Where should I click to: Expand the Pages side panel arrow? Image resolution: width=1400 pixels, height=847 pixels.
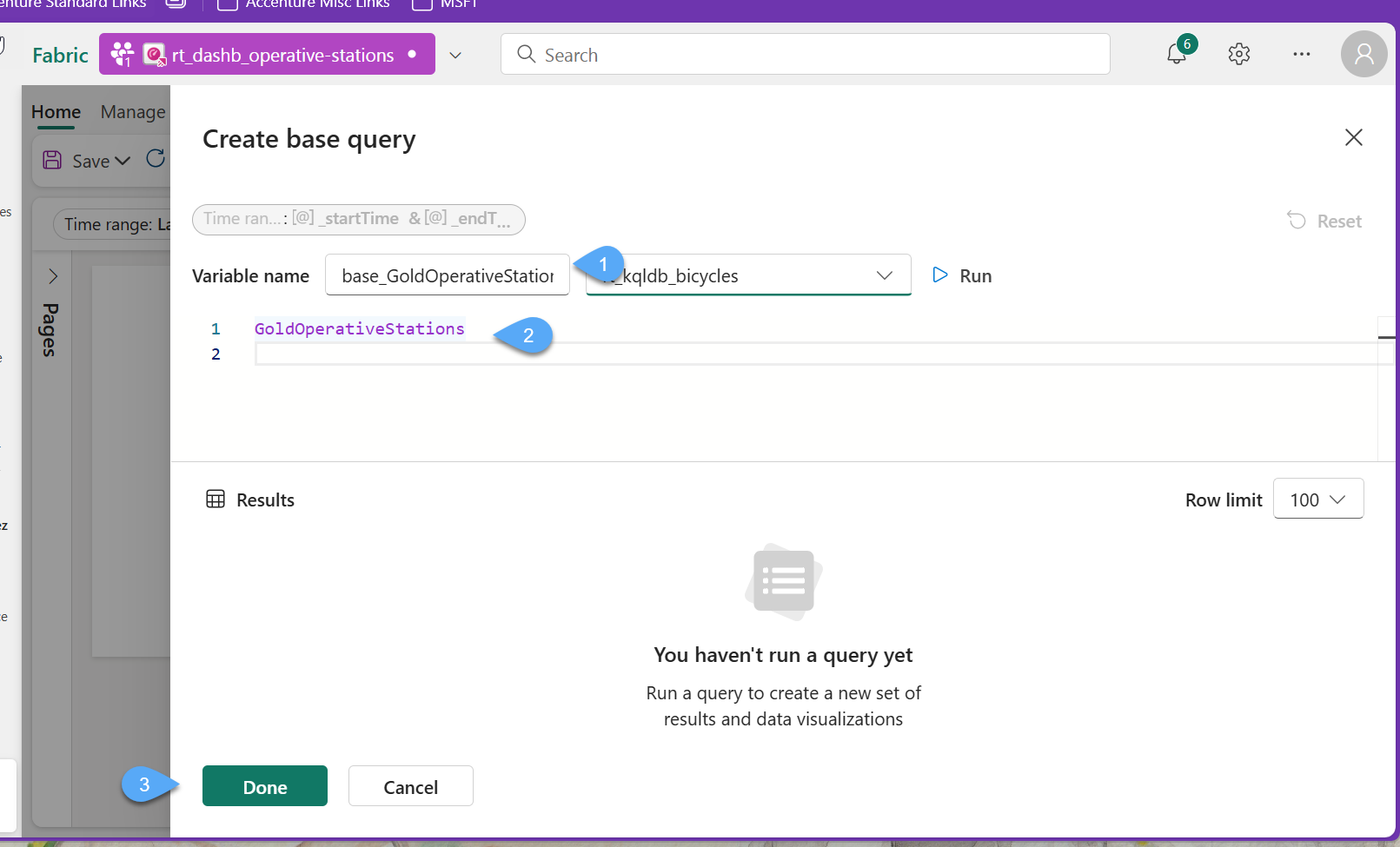point(53,276)
